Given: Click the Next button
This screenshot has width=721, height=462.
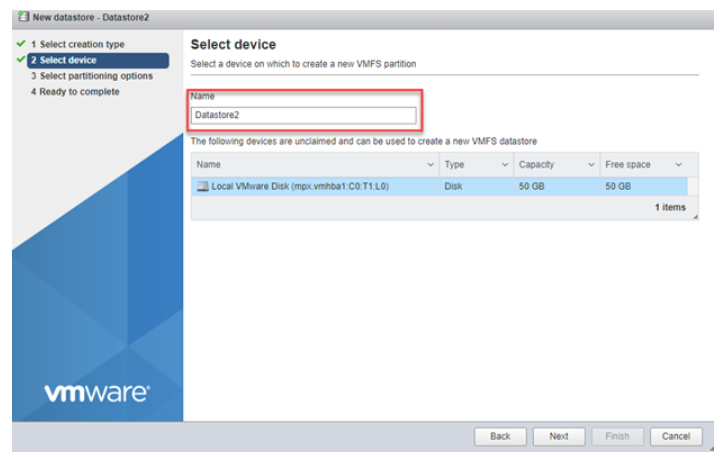Looking at the screenshot, I should pyautogui.click(x=559, y=436).
